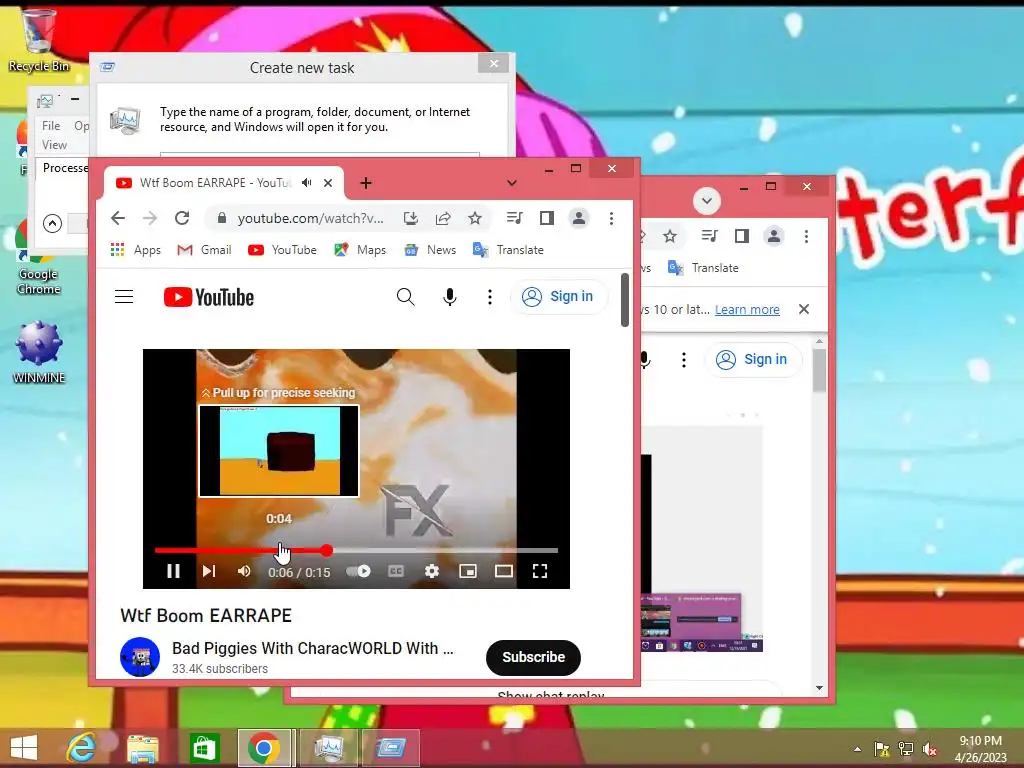The image size is (1024, 768).
Task: Click the video progress bar
Action: click(356, 551)
